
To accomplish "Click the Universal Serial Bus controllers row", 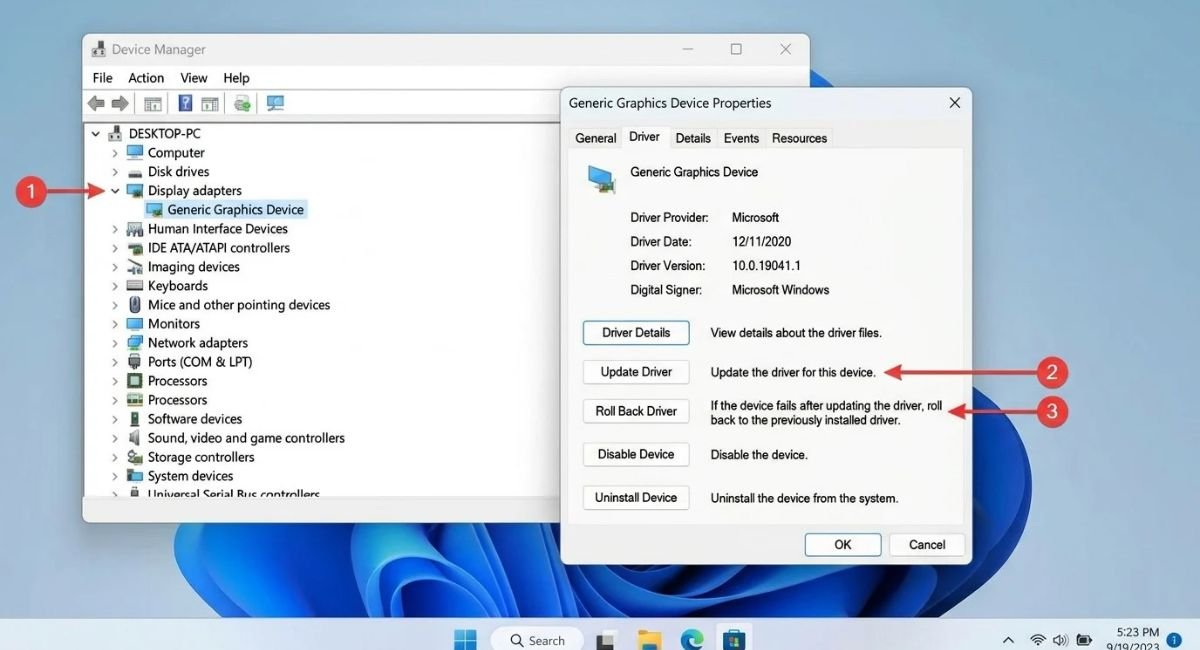I will [233, 494].
